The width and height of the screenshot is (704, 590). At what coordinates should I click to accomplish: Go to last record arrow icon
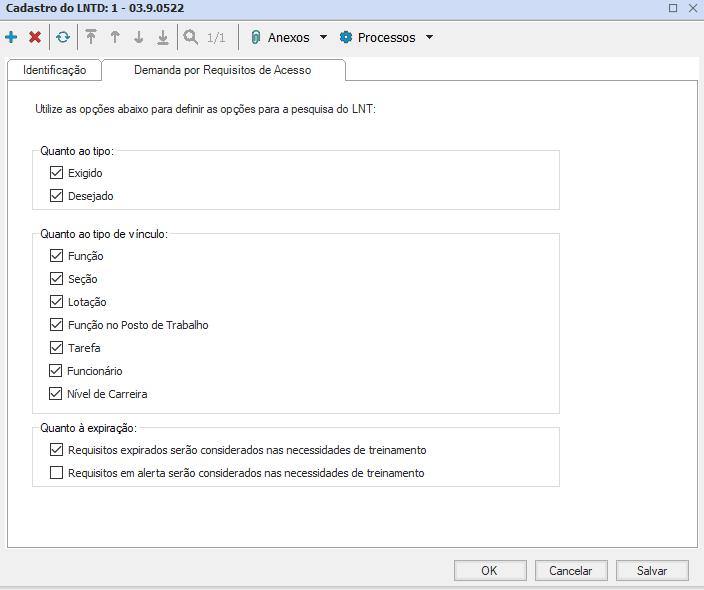(162, 38)
